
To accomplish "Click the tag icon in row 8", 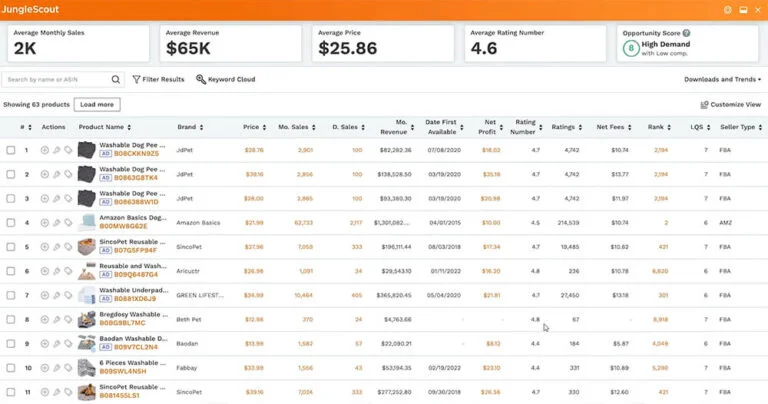I will 68,320.
